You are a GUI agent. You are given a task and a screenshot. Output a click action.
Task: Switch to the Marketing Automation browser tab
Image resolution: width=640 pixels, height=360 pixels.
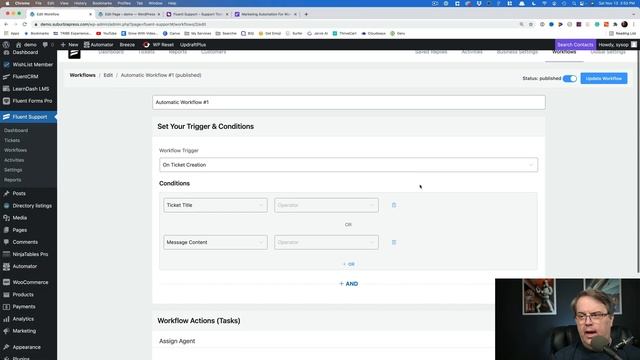[265, 14]
